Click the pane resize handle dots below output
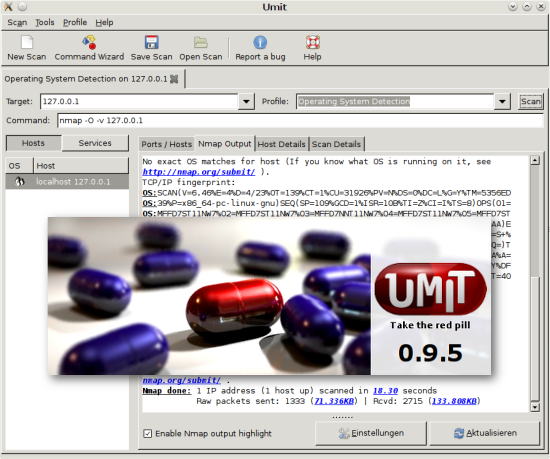Screen dimensions: 550x459 pyautogui.click(x=342, y=417)
